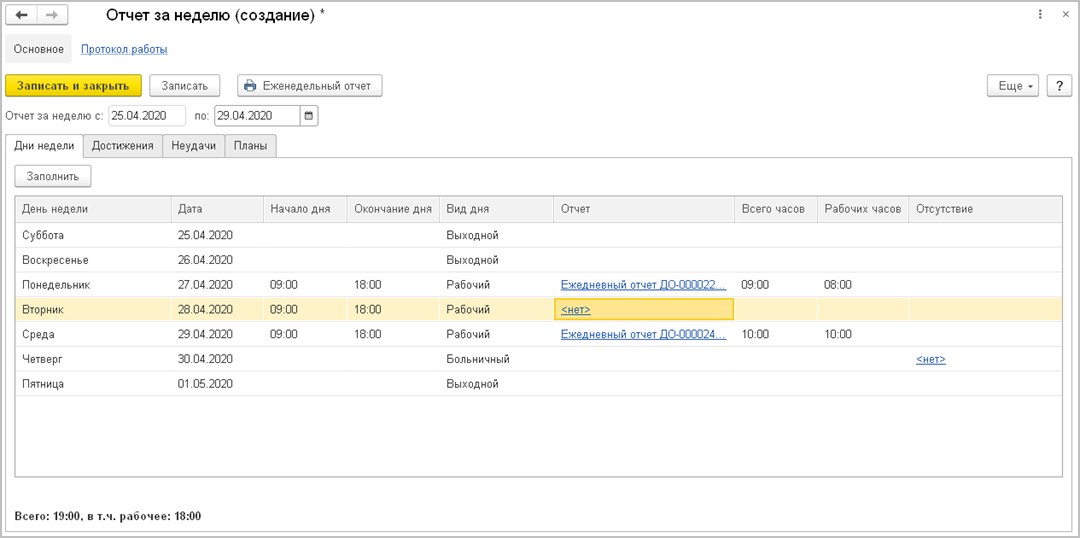Click Записать и закрыть button
The height and width of the screenshot is (538, 1080).
tap(73, 86)
